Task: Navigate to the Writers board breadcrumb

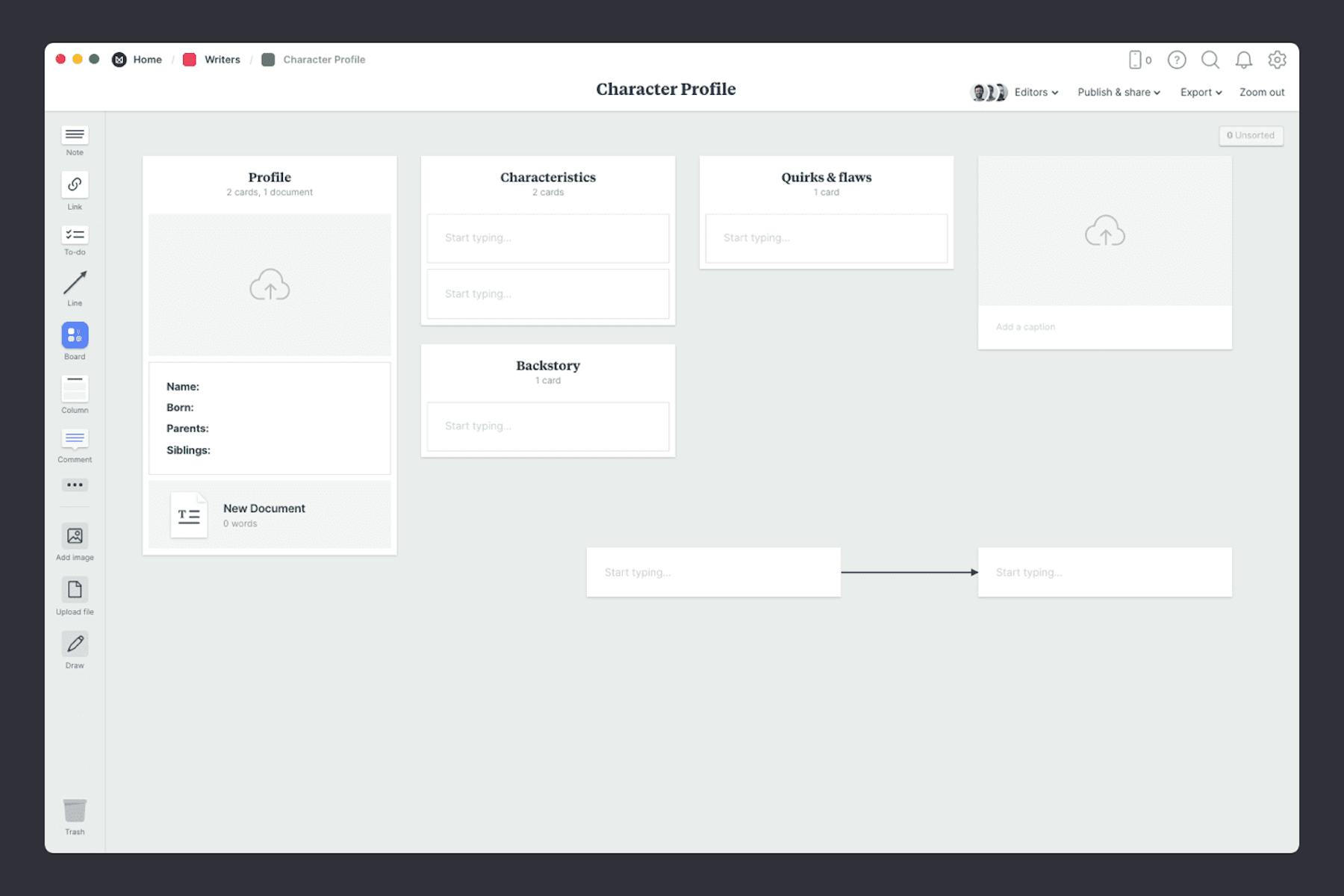Action: (222, 59)
